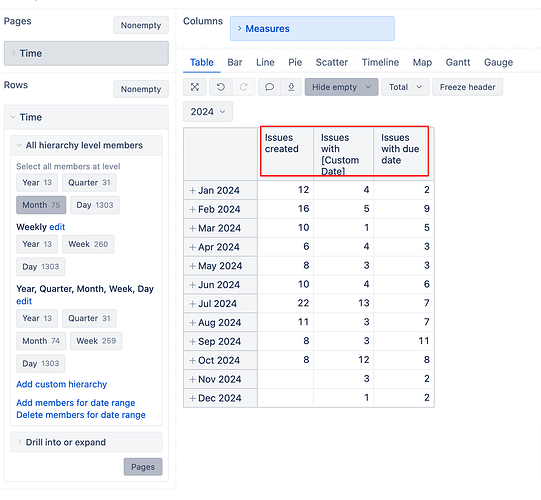Click the export download icon

(x=291, y=87)
